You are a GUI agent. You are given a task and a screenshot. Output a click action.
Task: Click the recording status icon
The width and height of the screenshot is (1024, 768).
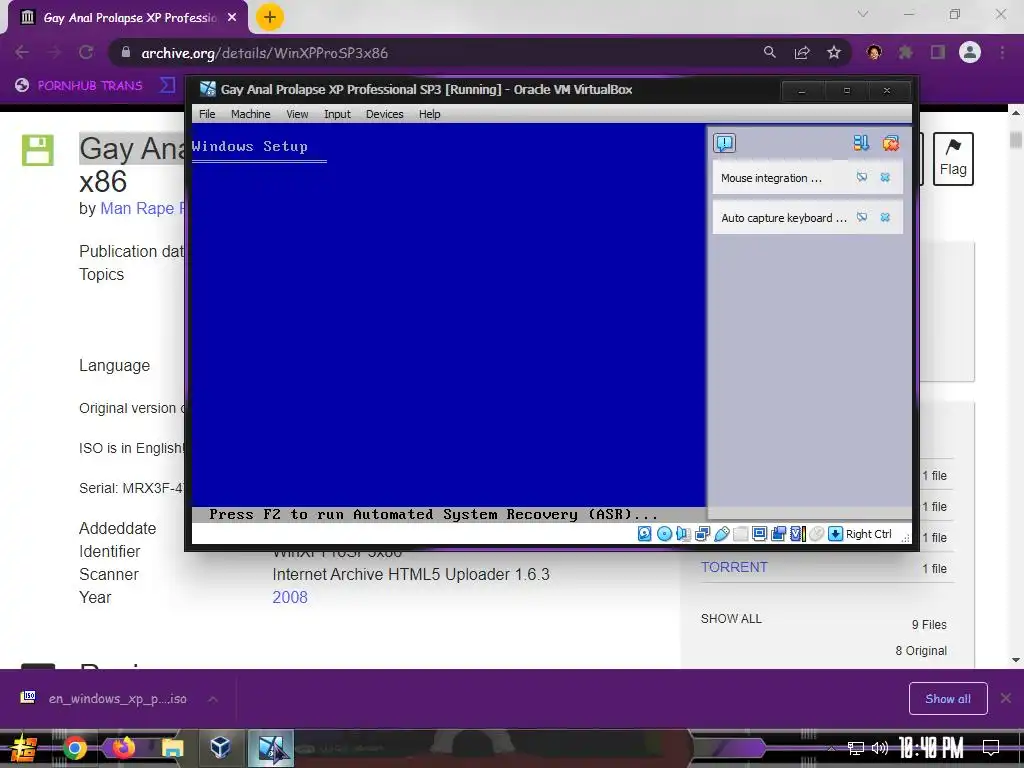click(778, 534)
